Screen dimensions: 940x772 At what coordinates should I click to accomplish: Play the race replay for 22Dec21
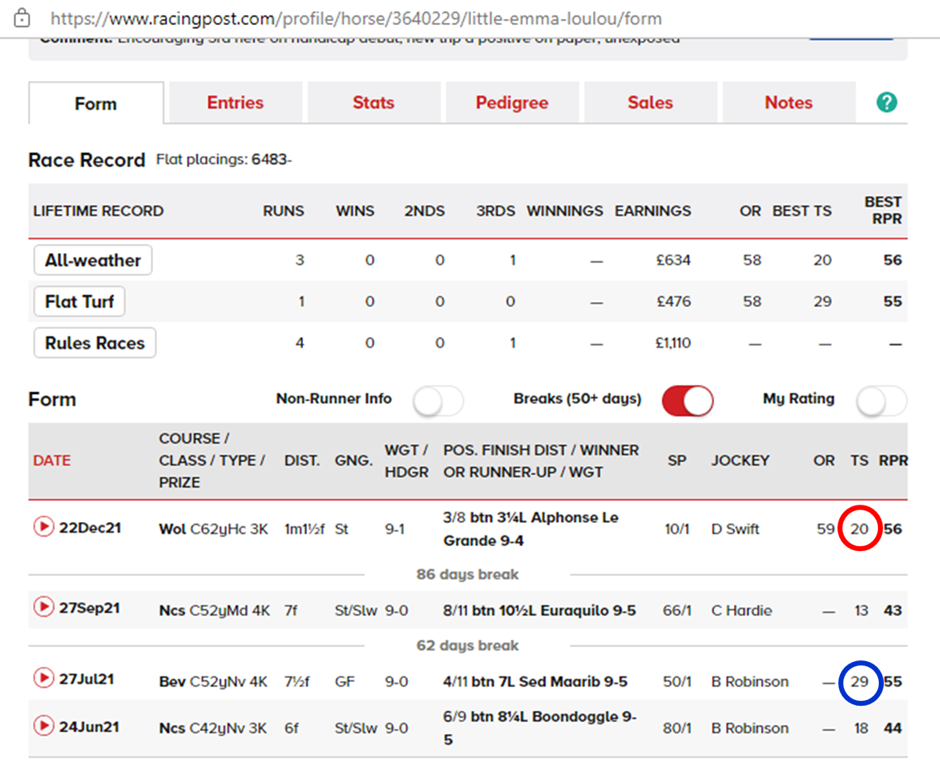coord(44,526)
